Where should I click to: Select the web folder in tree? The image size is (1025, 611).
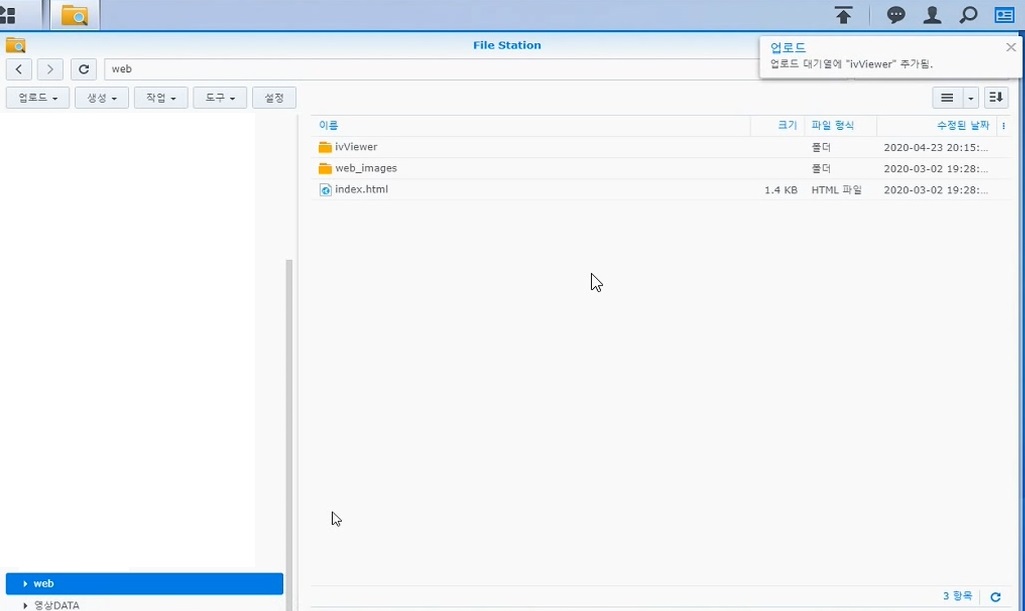(x=144, y=584)
